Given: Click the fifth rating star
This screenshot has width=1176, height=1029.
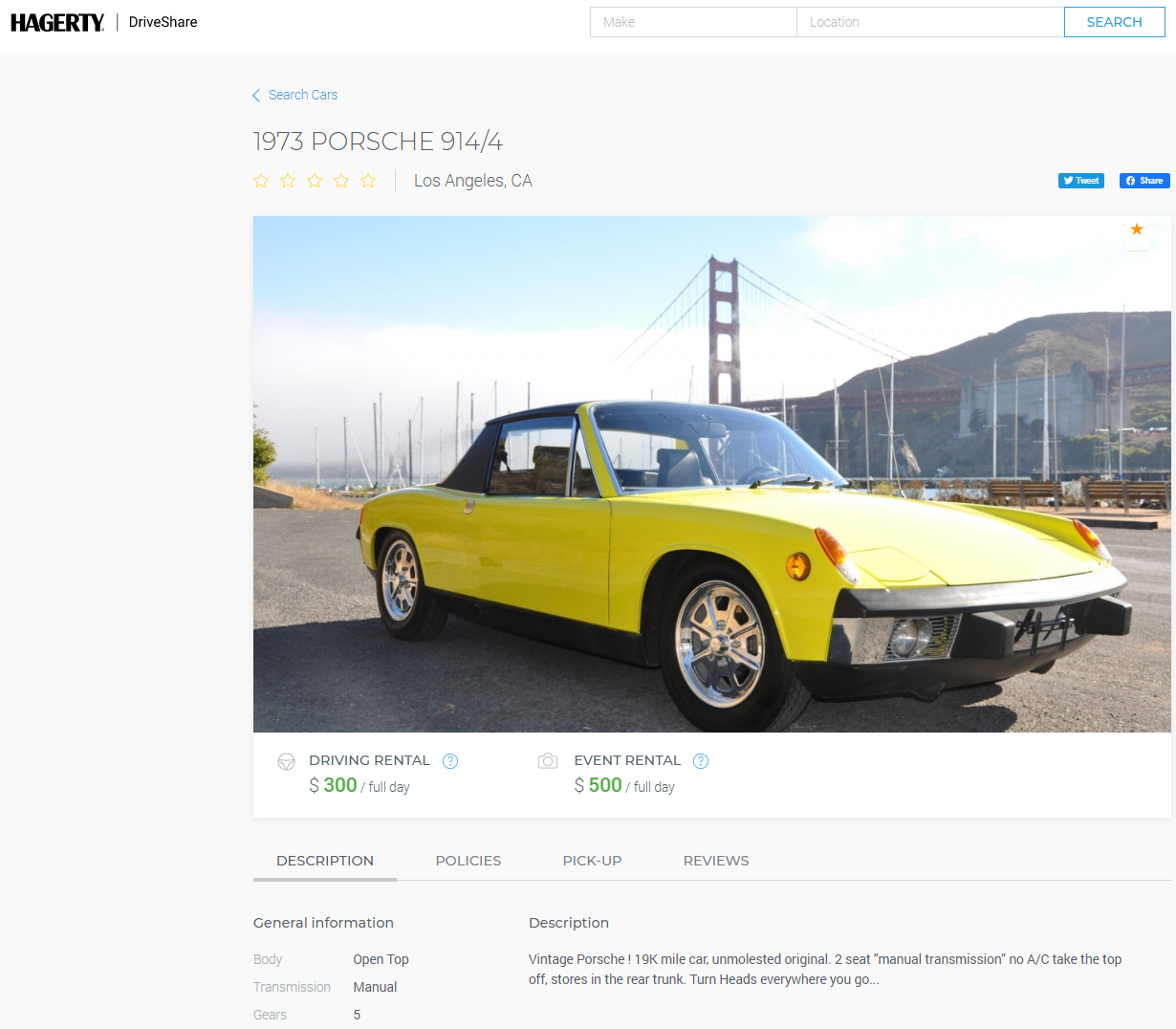Looking at the screenshot, I should (x=368, y=181).
